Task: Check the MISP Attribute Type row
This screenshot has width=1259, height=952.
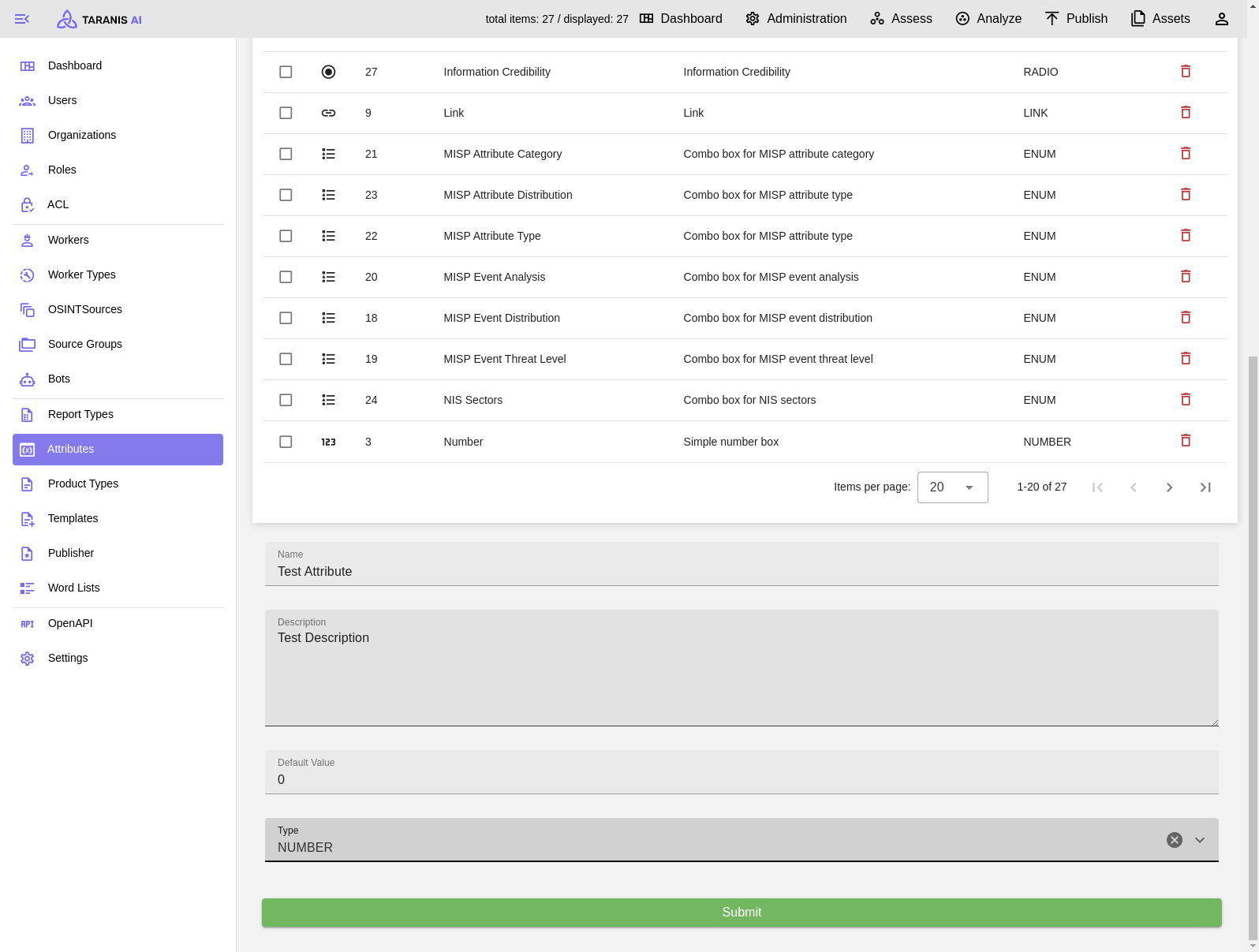Action: (x=286, y=236)
